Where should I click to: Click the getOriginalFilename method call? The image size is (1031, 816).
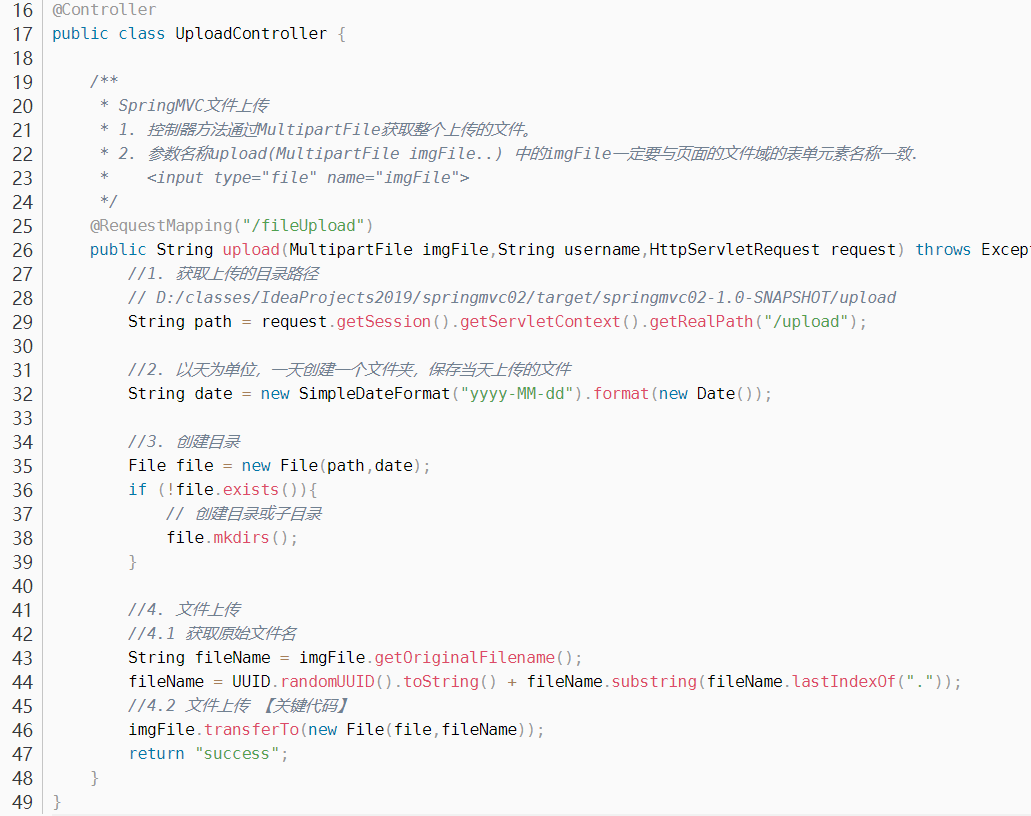[464, 658]
